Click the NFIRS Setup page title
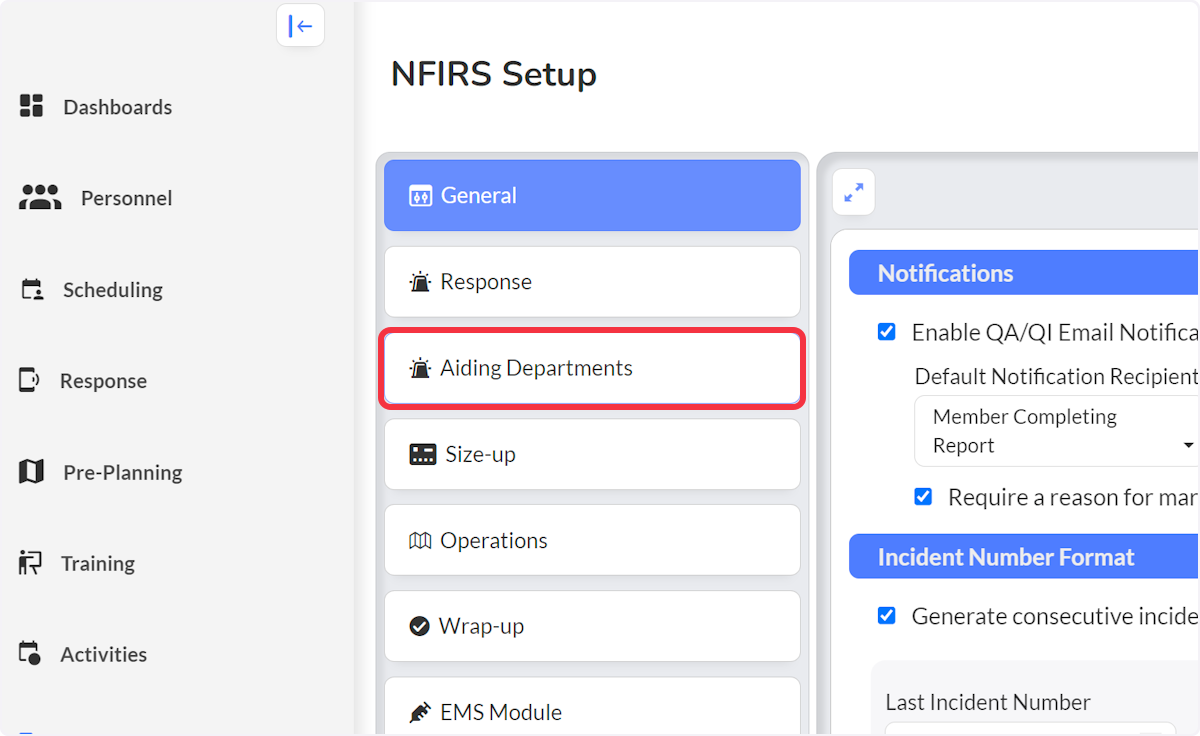This screenshot has height=736, width=1200. point(494,74)
